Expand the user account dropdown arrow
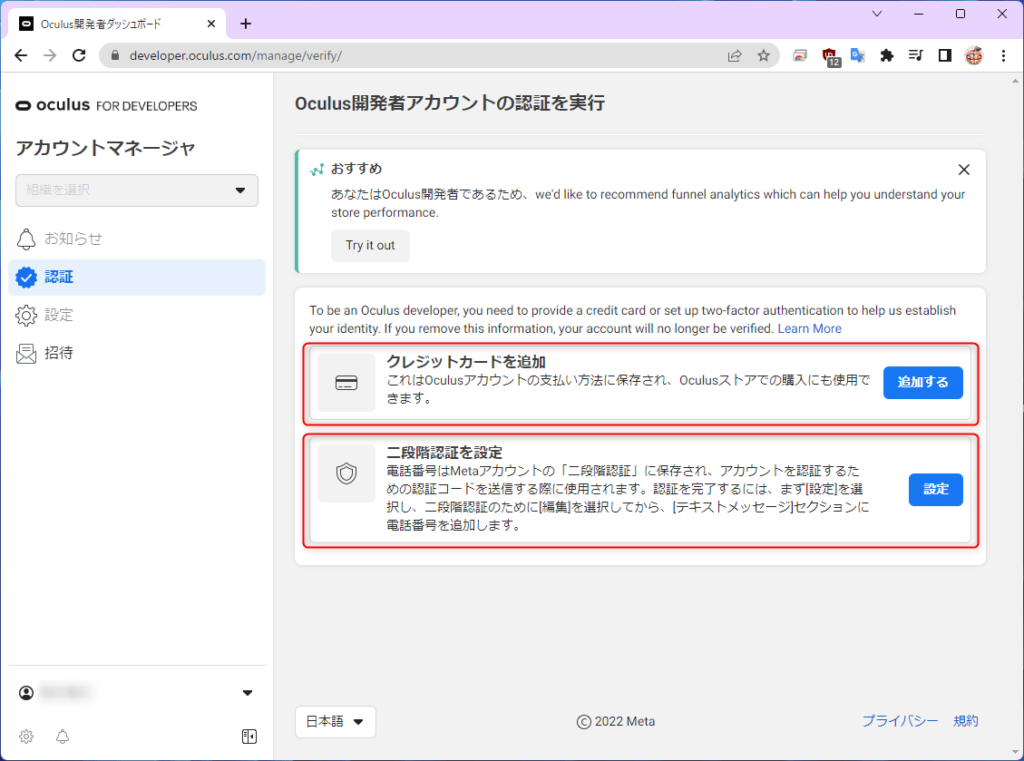Viewport: 1024px width, 761px height. (x=248, y=693)
